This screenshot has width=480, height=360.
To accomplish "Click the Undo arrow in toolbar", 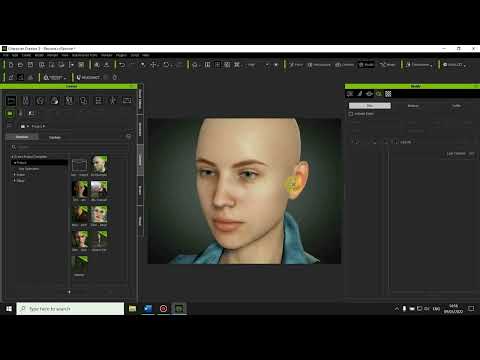I will 122,65.
